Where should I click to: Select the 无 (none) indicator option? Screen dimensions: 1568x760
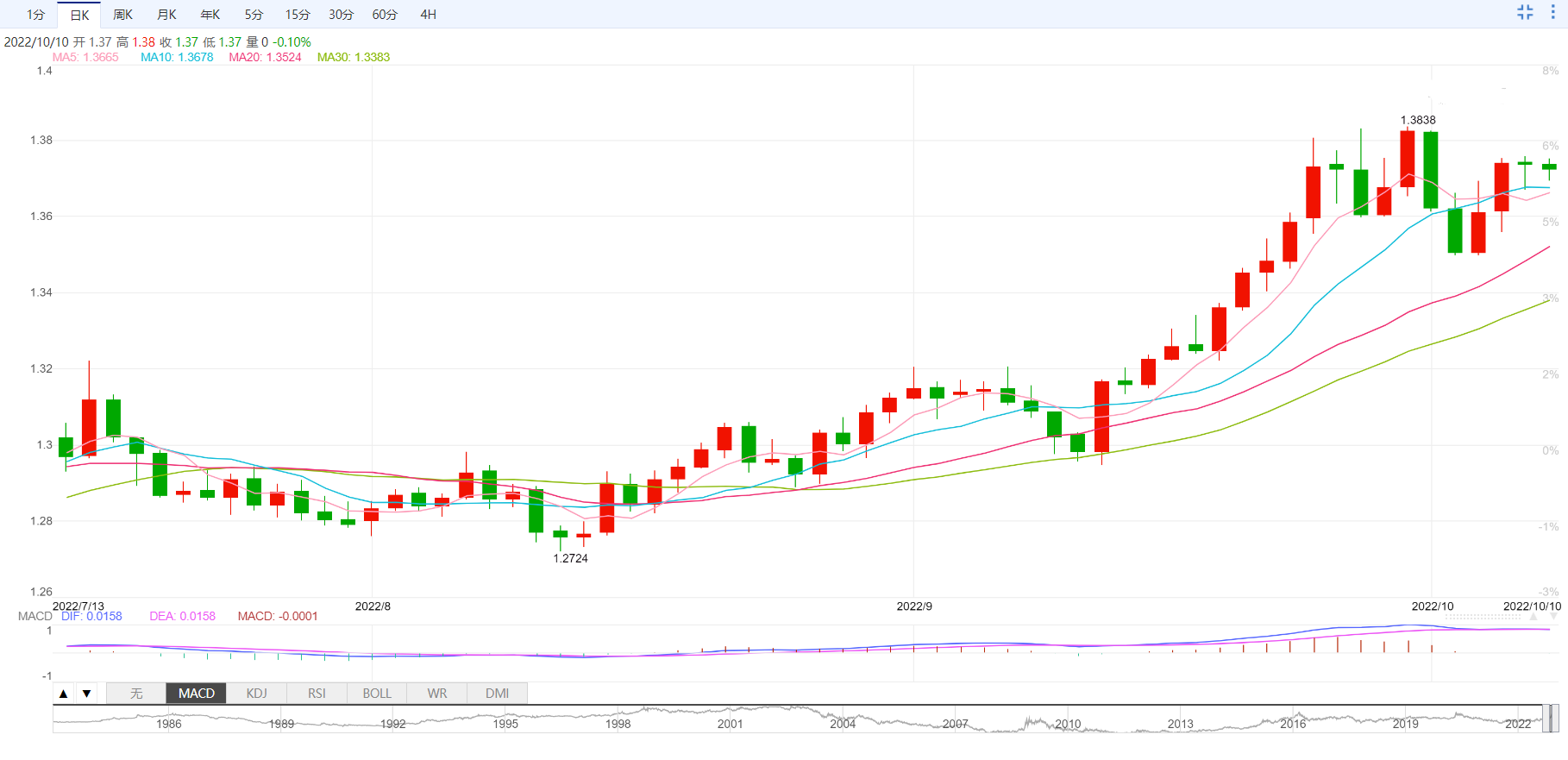click(136, 694)
